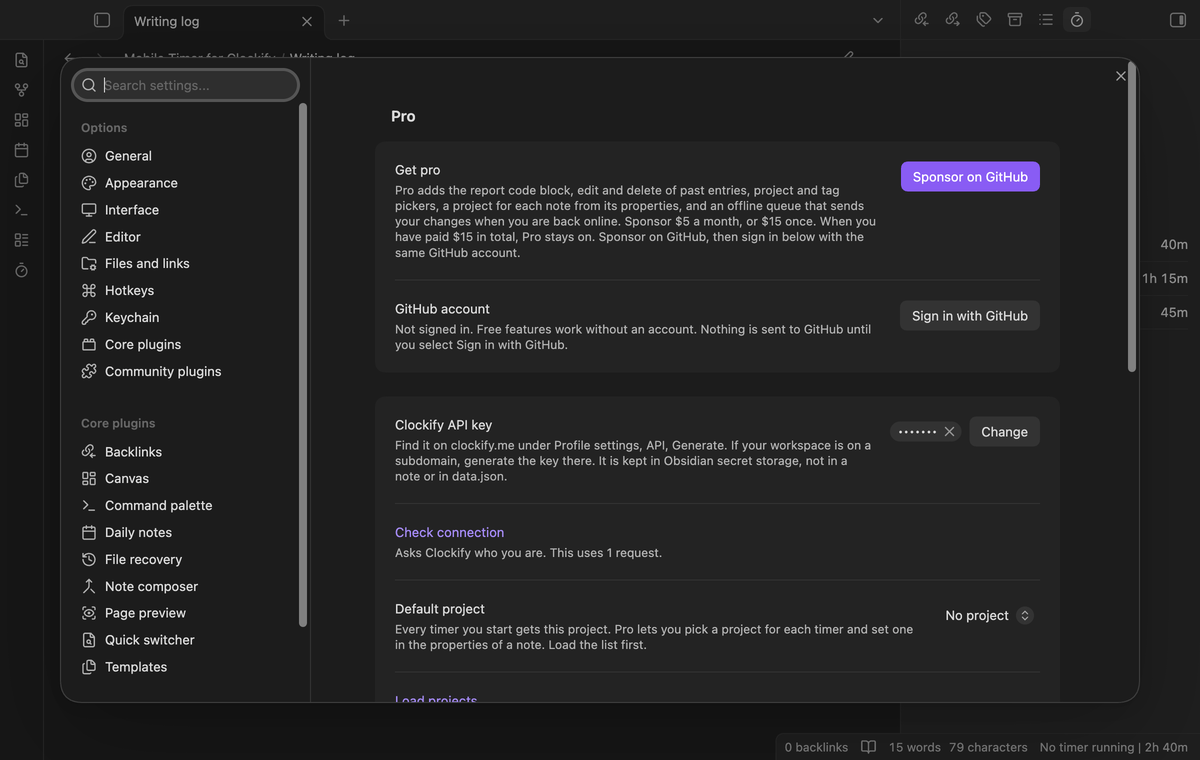Open the archive box panel icon
Screen dimensions: 1200x760
coord(1015,19)
